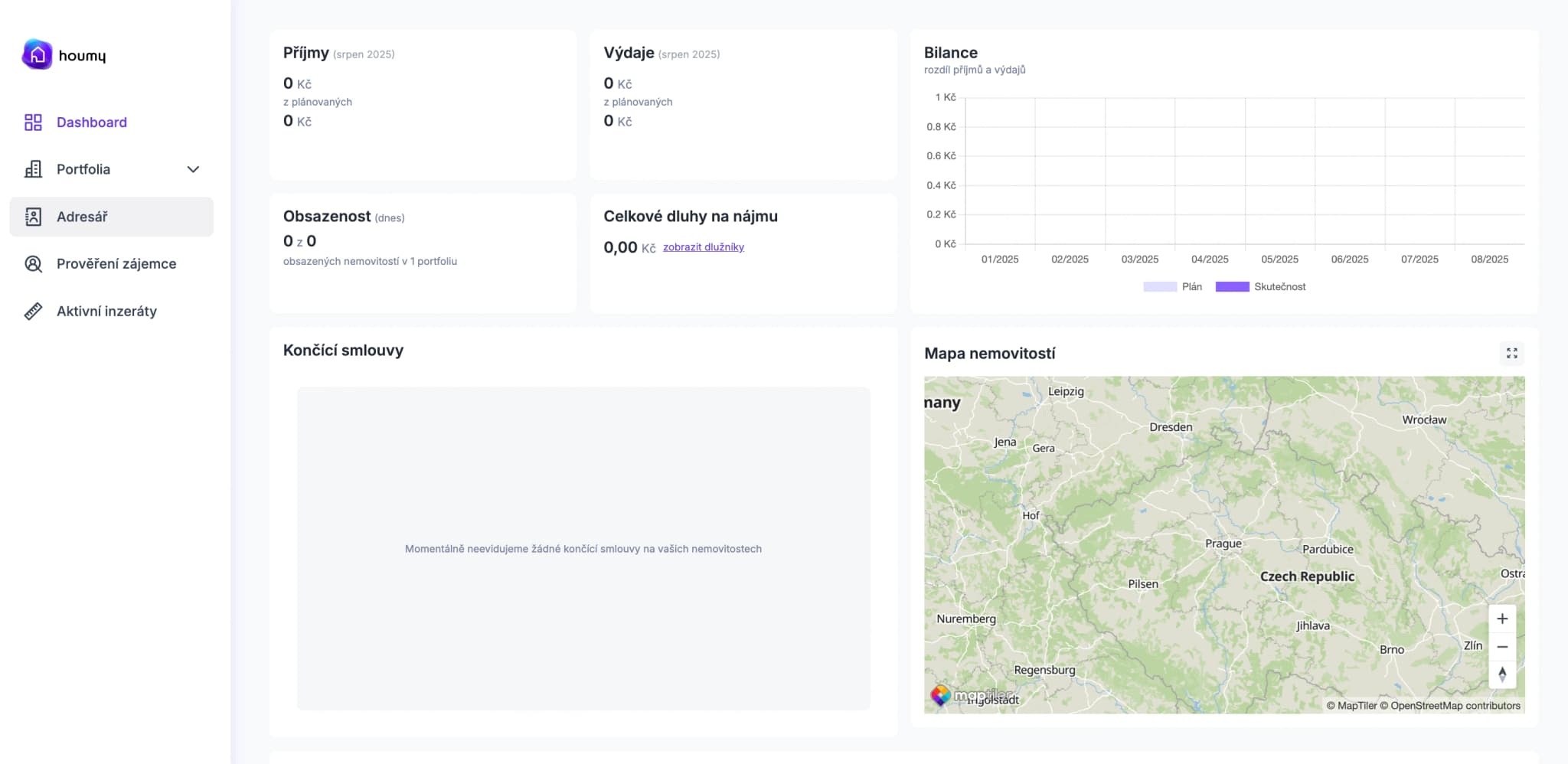The width and height of the screenshot is (1568, 764).
Task: Select the Adresář menu entry
Action: 81,217
